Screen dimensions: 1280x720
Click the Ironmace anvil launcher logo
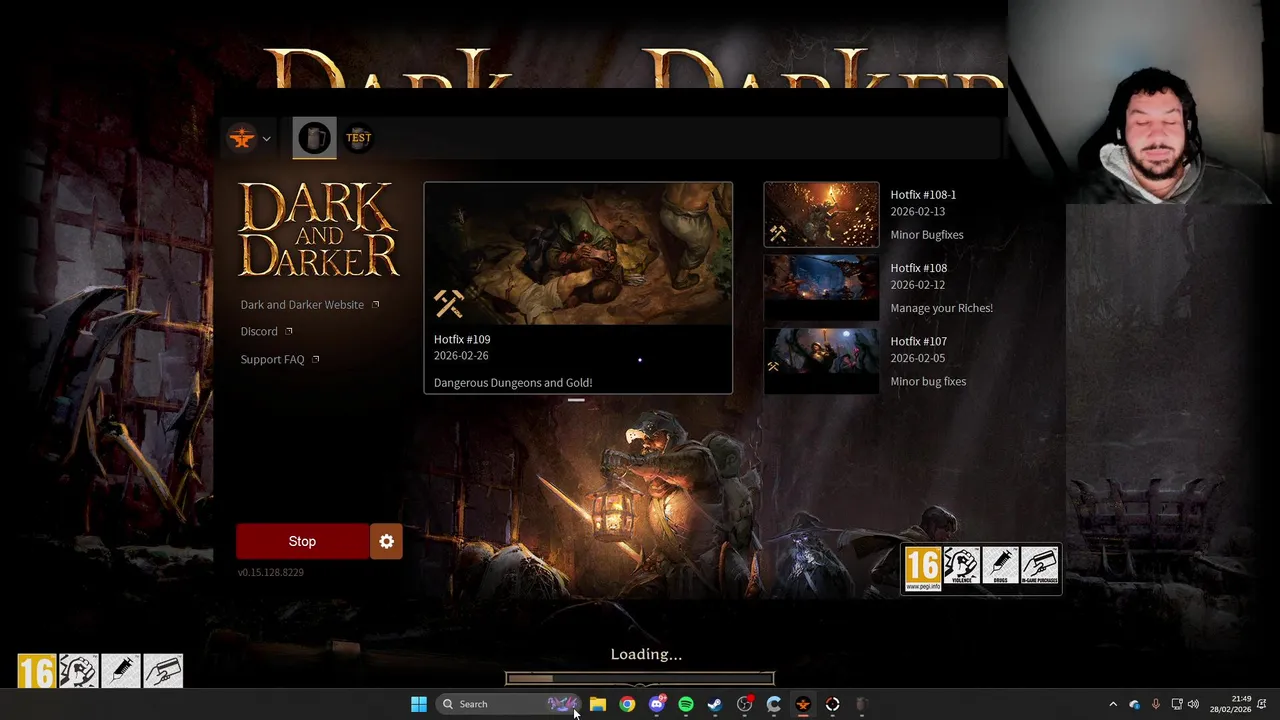(241, 139)
